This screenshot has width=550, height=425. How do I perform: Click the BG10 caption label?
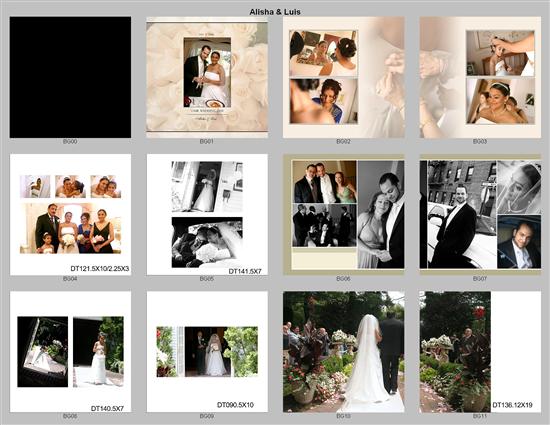(343, 416)
